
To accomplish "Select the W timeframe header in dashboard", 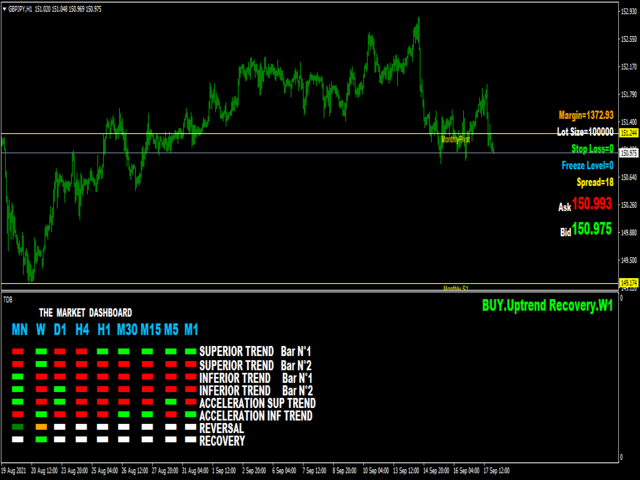I will tap(40, 329).
